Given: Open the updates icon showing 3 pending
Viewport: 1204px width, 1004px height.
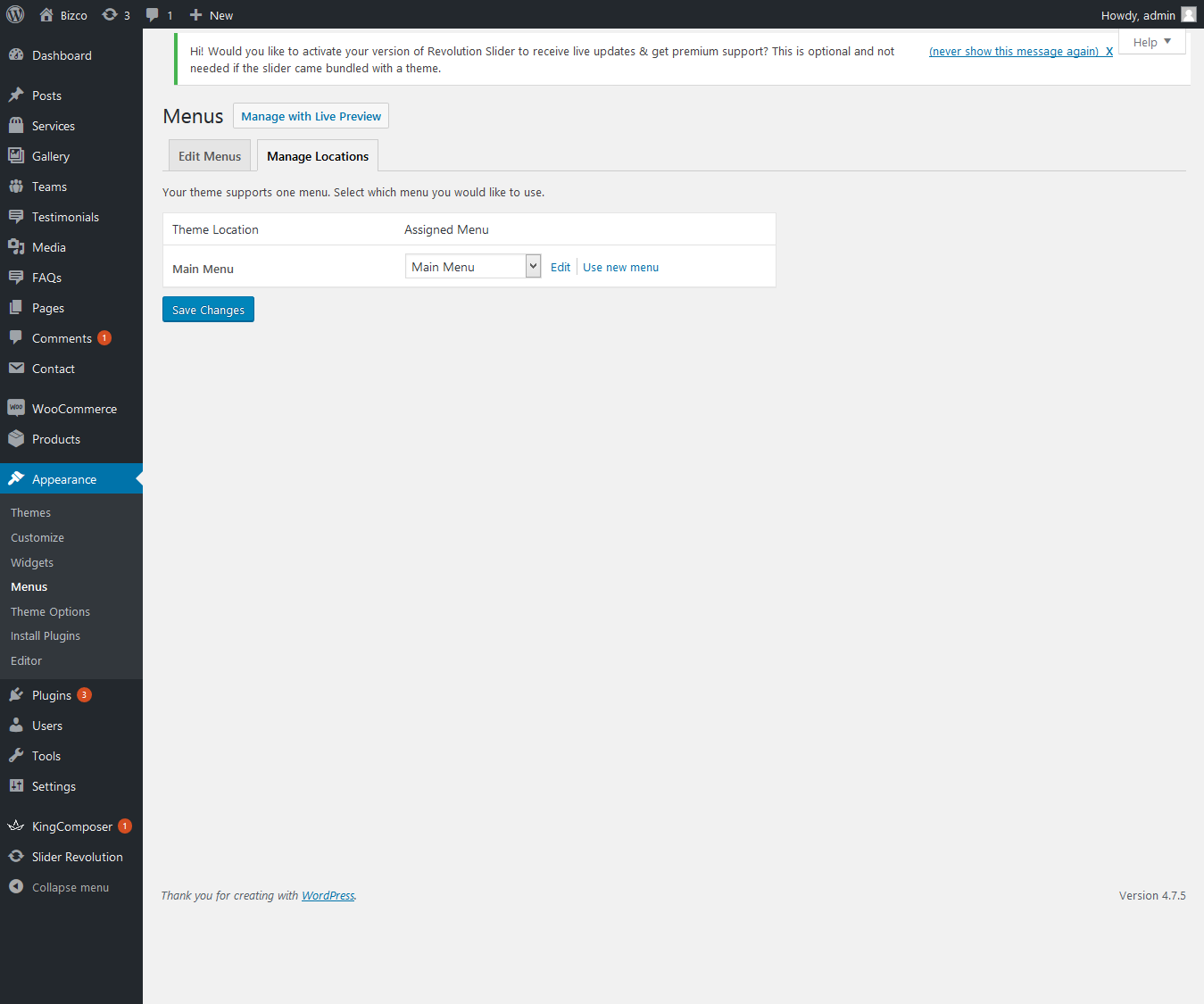Looking at the screenshot, I should pyautogui.click(x=110, y=15).
